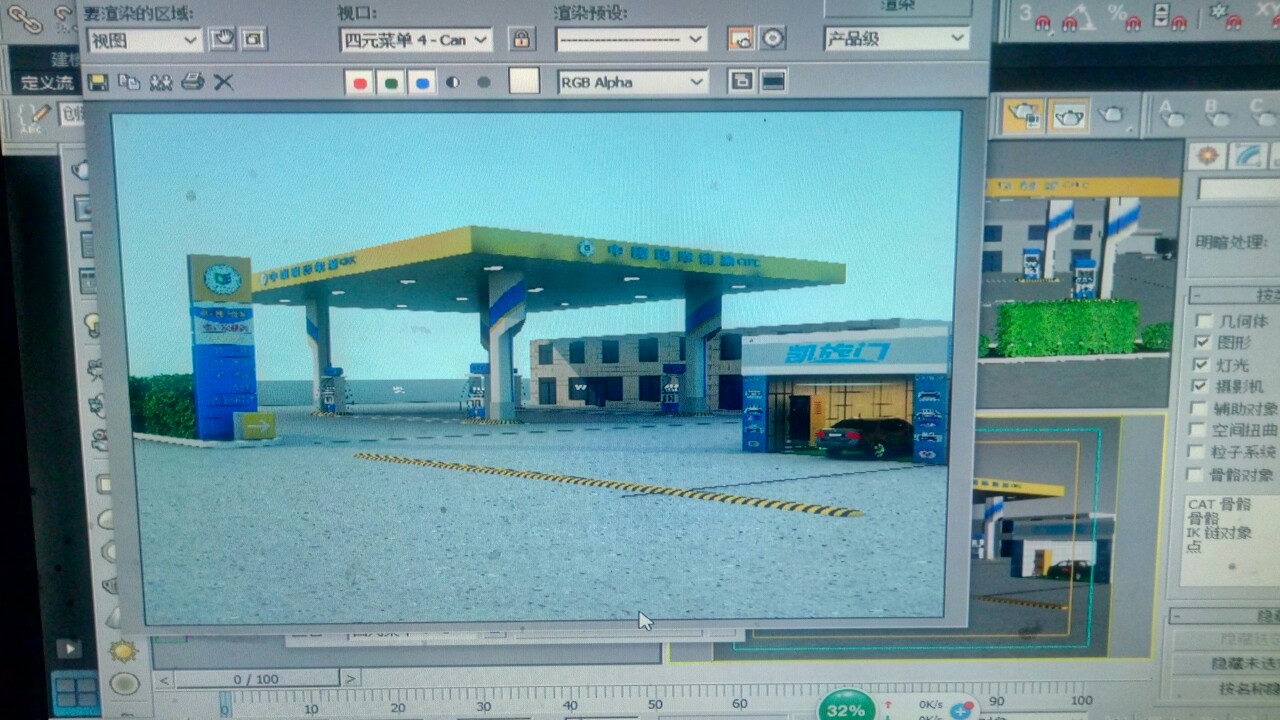Click the 渲染 render button
This screenshot has height=720, width=1280.
pos(897,6)
